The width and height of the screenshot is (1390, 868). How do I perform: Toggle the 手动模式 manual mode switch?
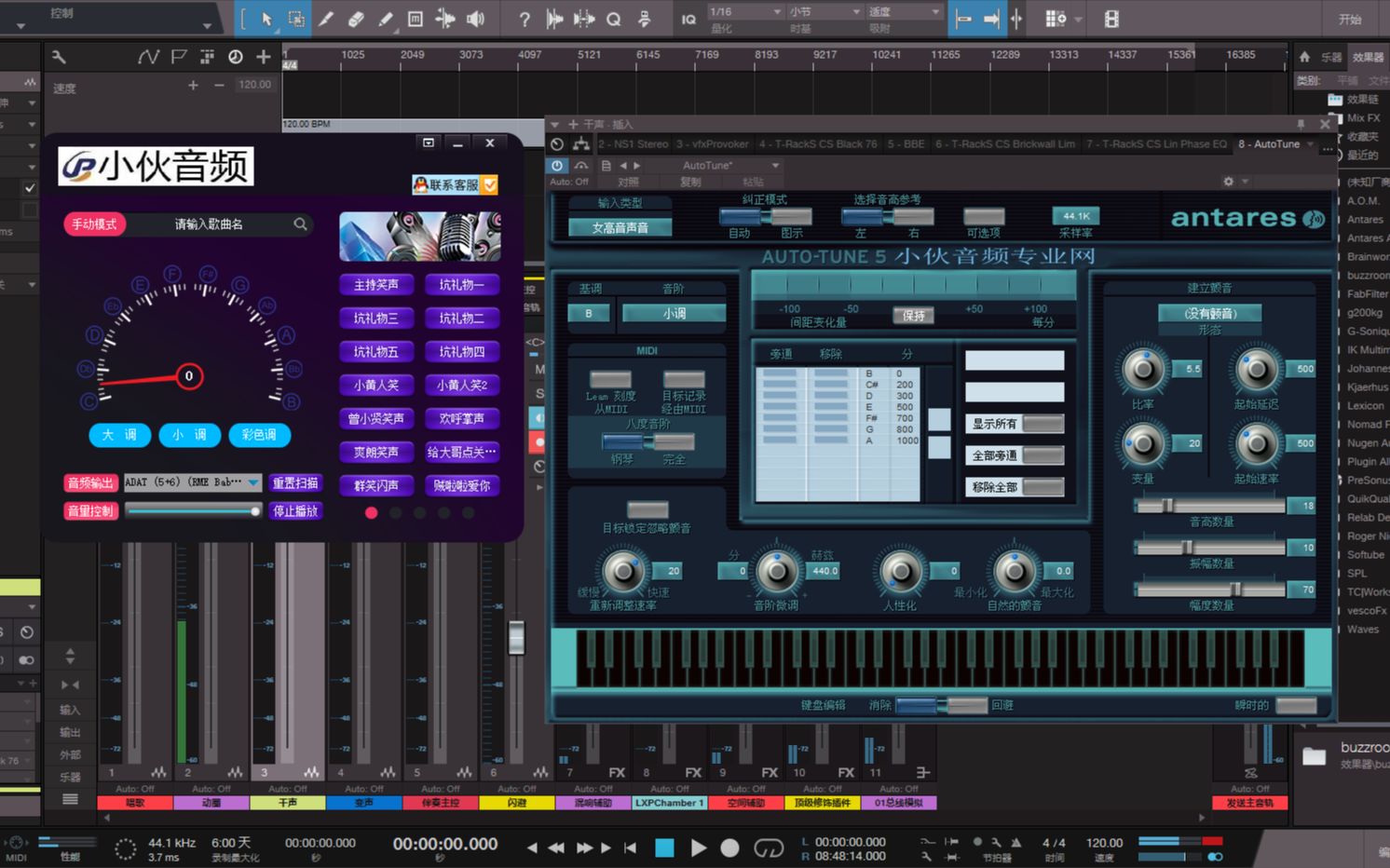pyautogui.click(x=94, y=224)
